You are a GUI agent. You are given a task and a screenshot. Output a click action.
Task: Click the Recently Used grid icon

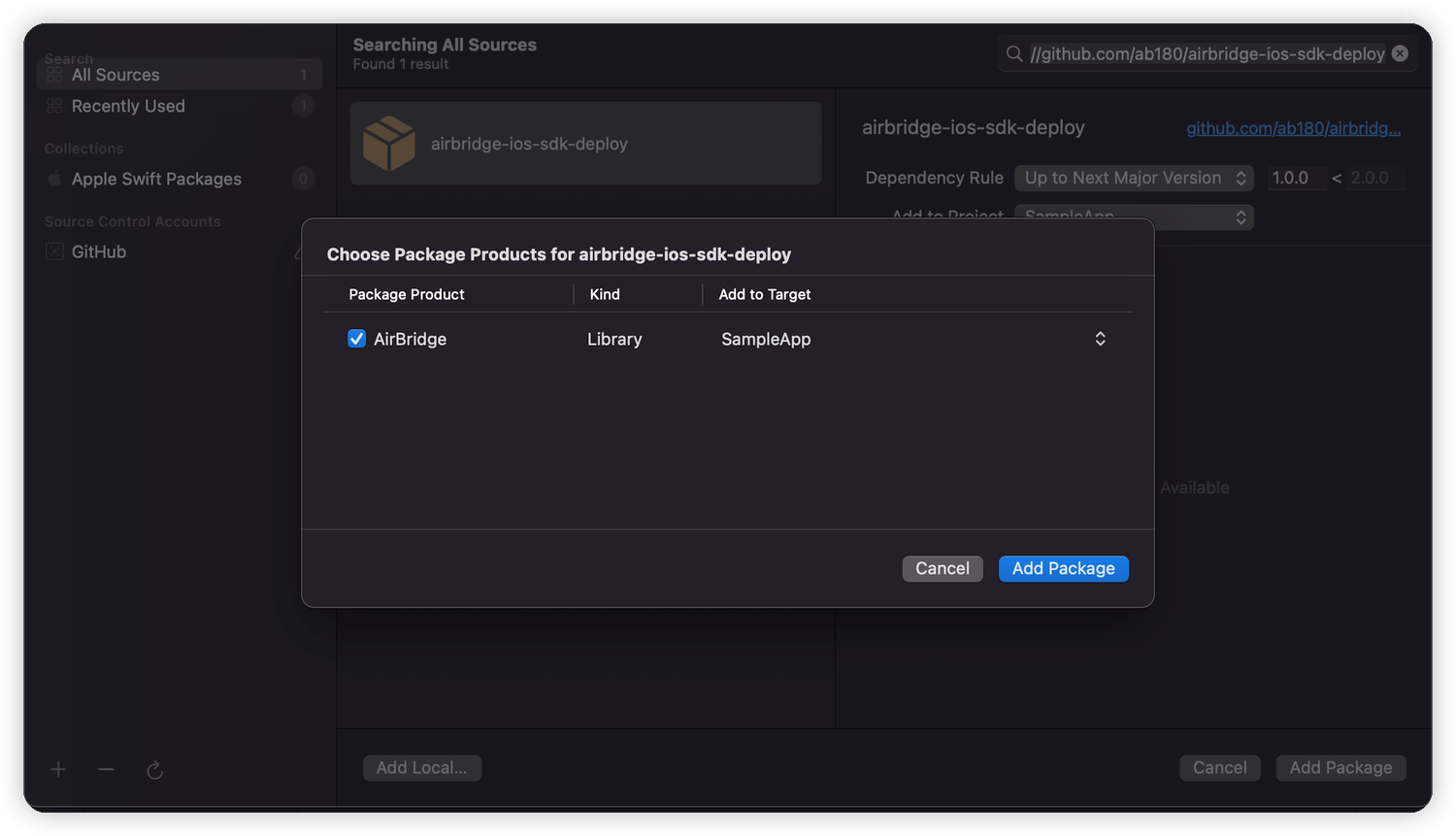tap(54, 106)
